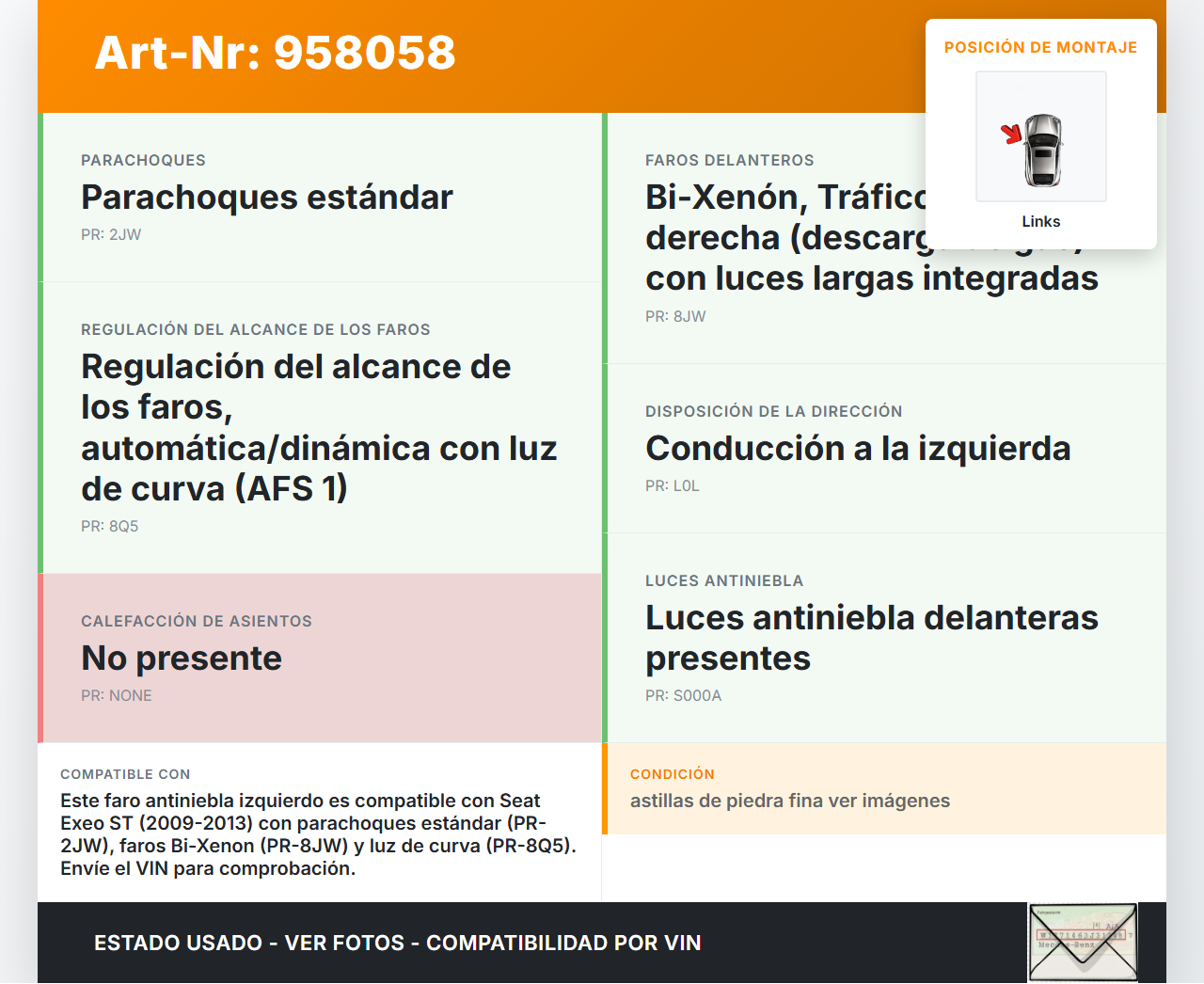Screen dimensions: 1204x984
Task: Select "Luces antiniebla delanteras presentes" value
Action: click(x=872, y=638)
